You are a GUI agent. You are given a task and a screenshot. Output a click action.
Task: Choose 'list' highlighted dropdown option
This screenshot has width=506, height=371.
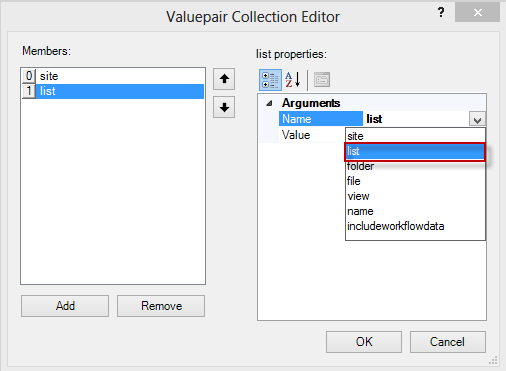pos(415,151)
